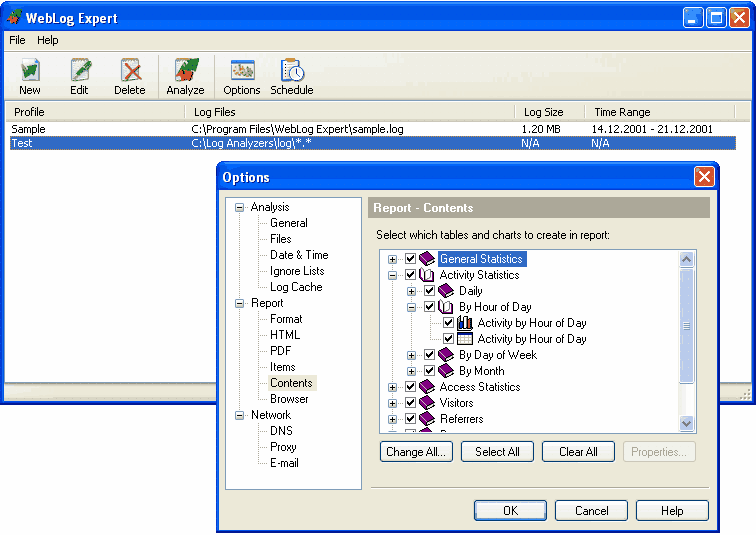The width and height of the screenshot is (756, 535).
Task: Click the contents list scroll-down arrow
Action: (x=687, y=423)
